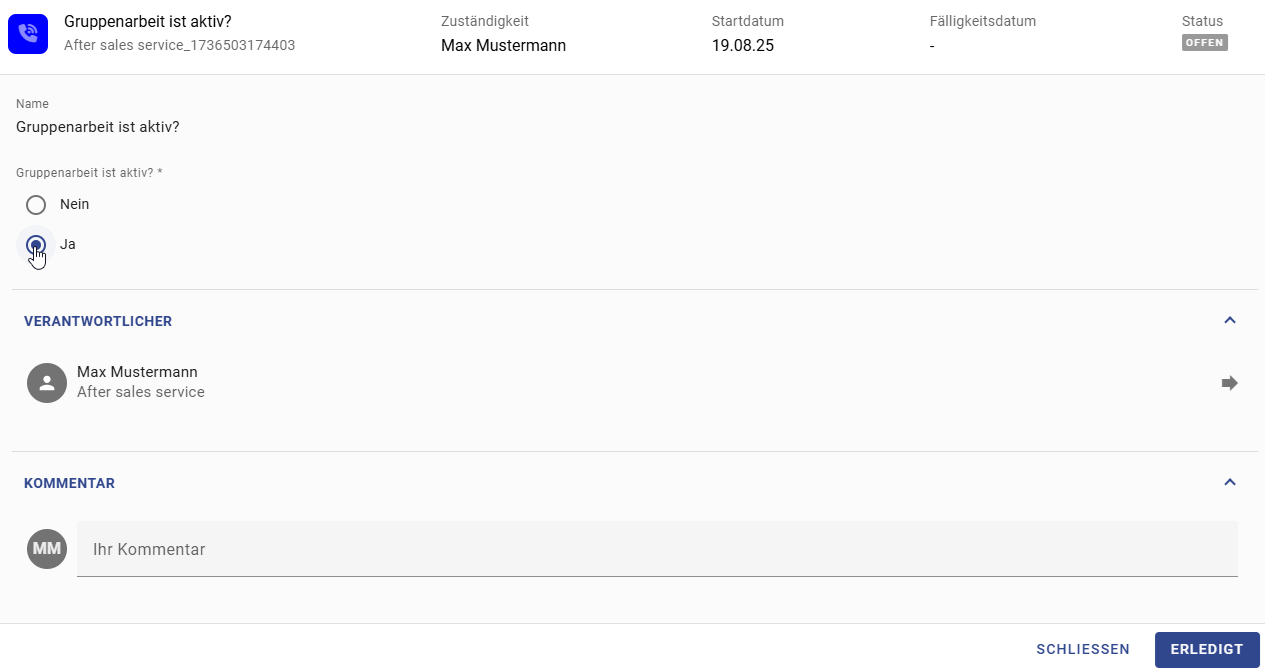Click the MM avatar next to comment field
Viewport: 1265px width, 671px height.
tap(46, 548)
